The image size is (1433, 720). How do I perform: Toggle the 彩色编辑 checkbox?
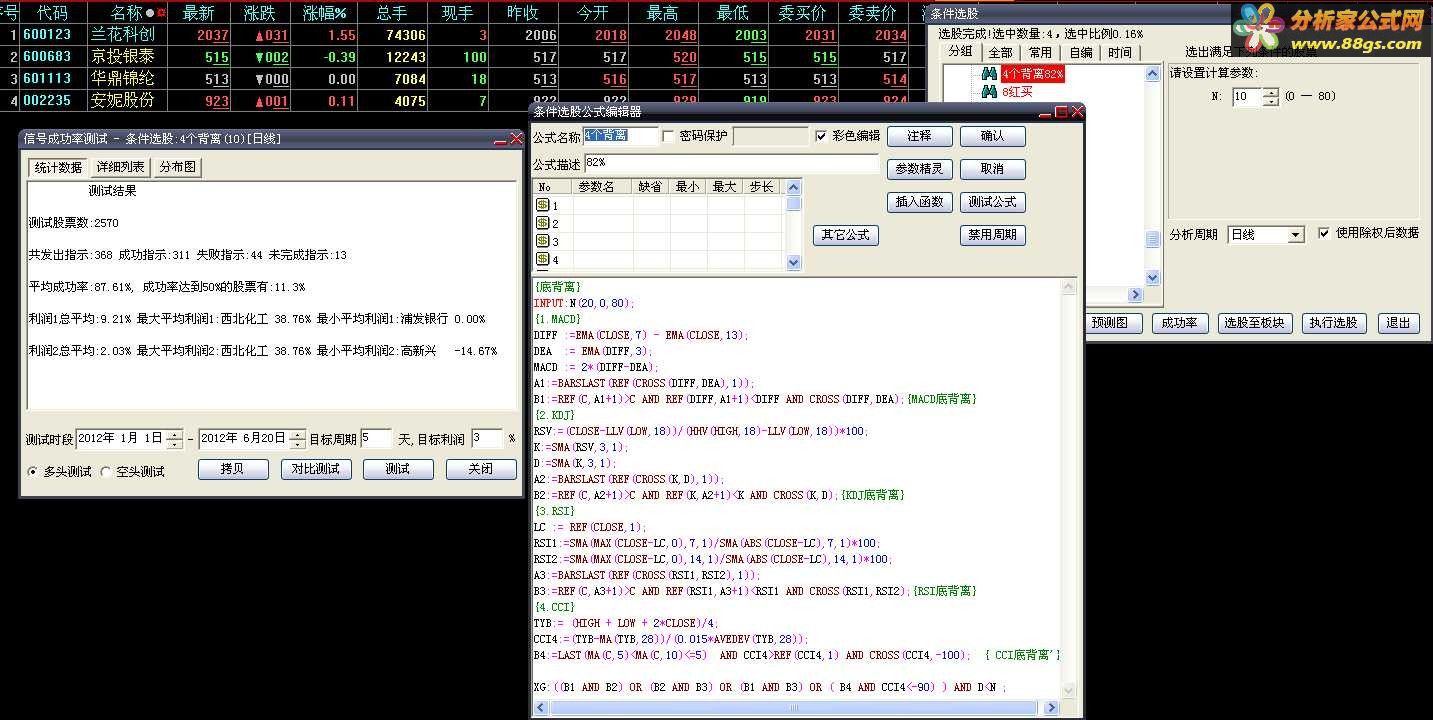(x=821, y=136)
